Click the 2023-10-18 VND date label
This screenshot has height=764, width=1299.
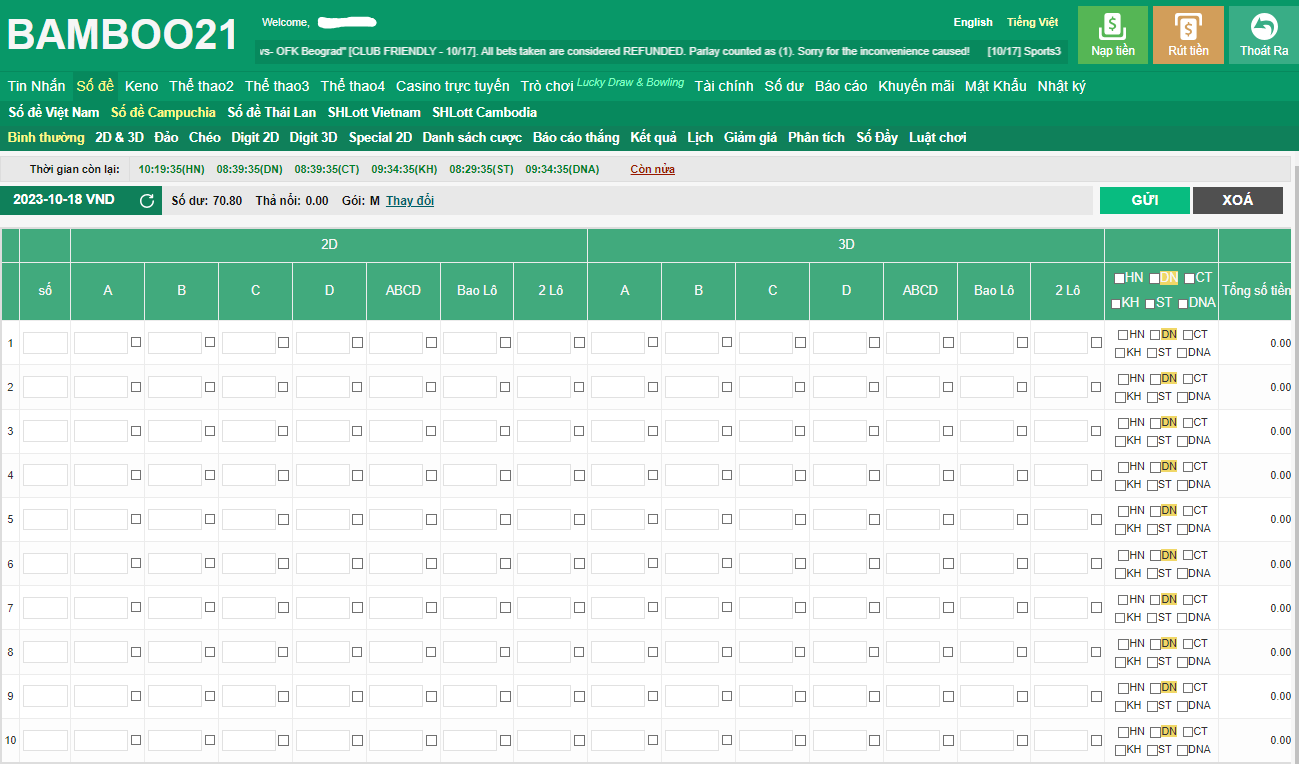click(x=64, y=200)
